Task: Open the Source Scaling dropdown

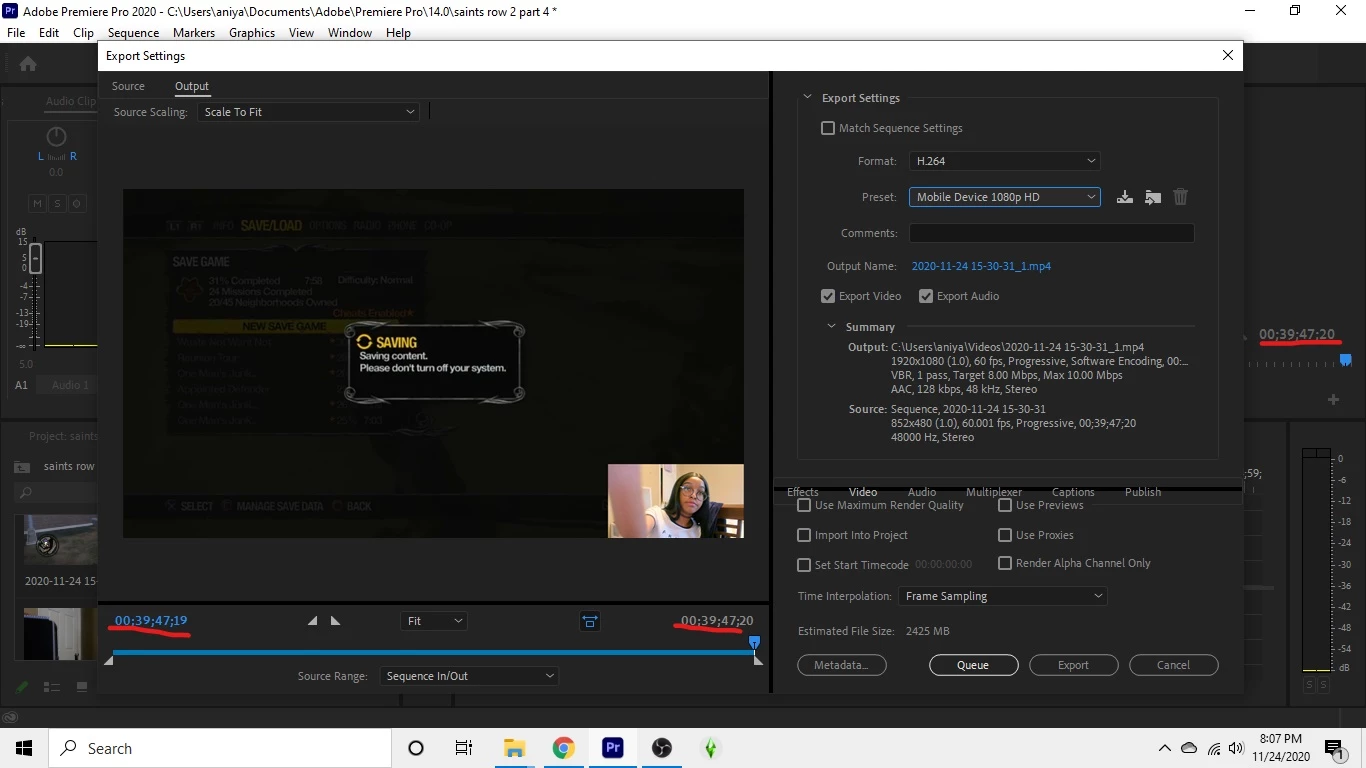Action: point(308,112)
